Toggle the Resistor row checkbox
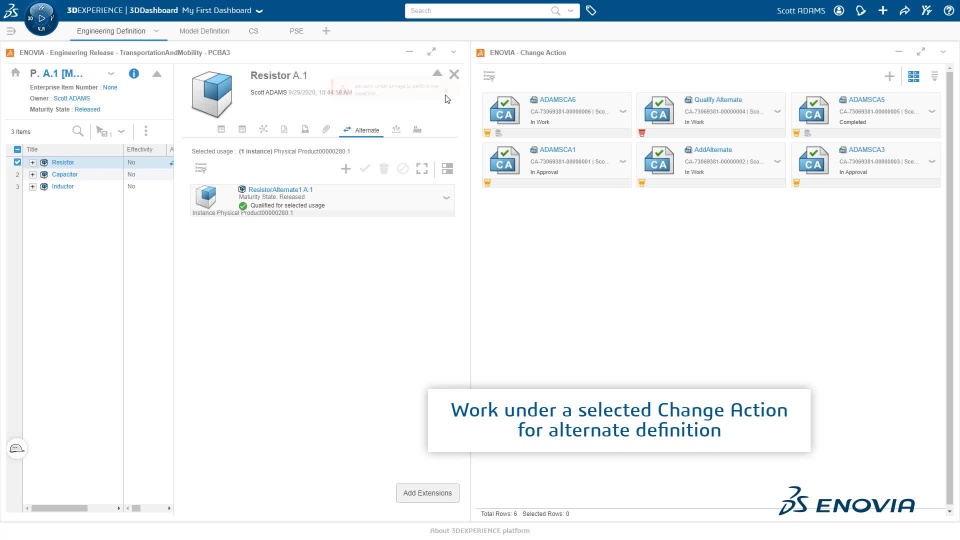This screenshot has width=960, height=540. coord(17,162)
